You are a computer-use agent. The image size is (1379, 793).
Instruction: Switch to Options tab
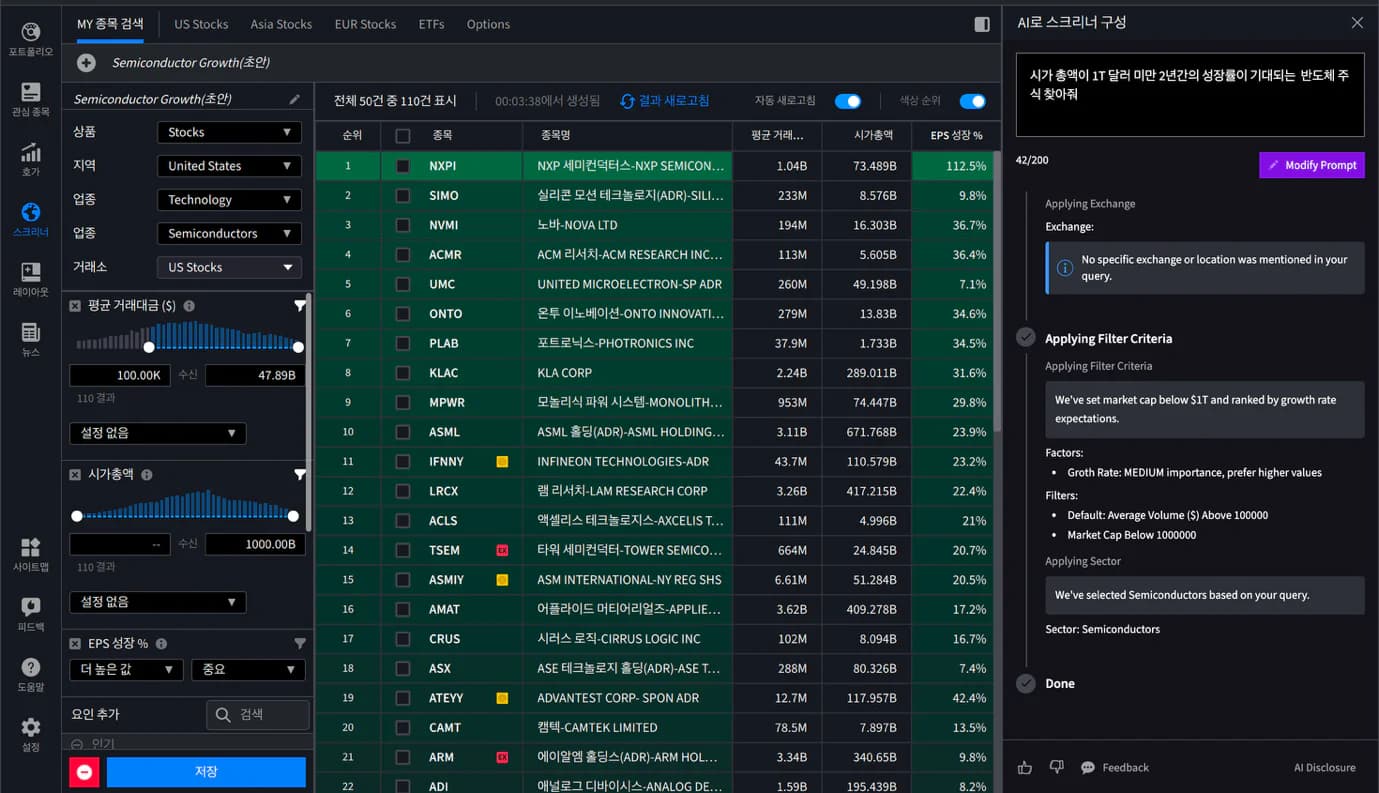[x=488, y=24]
